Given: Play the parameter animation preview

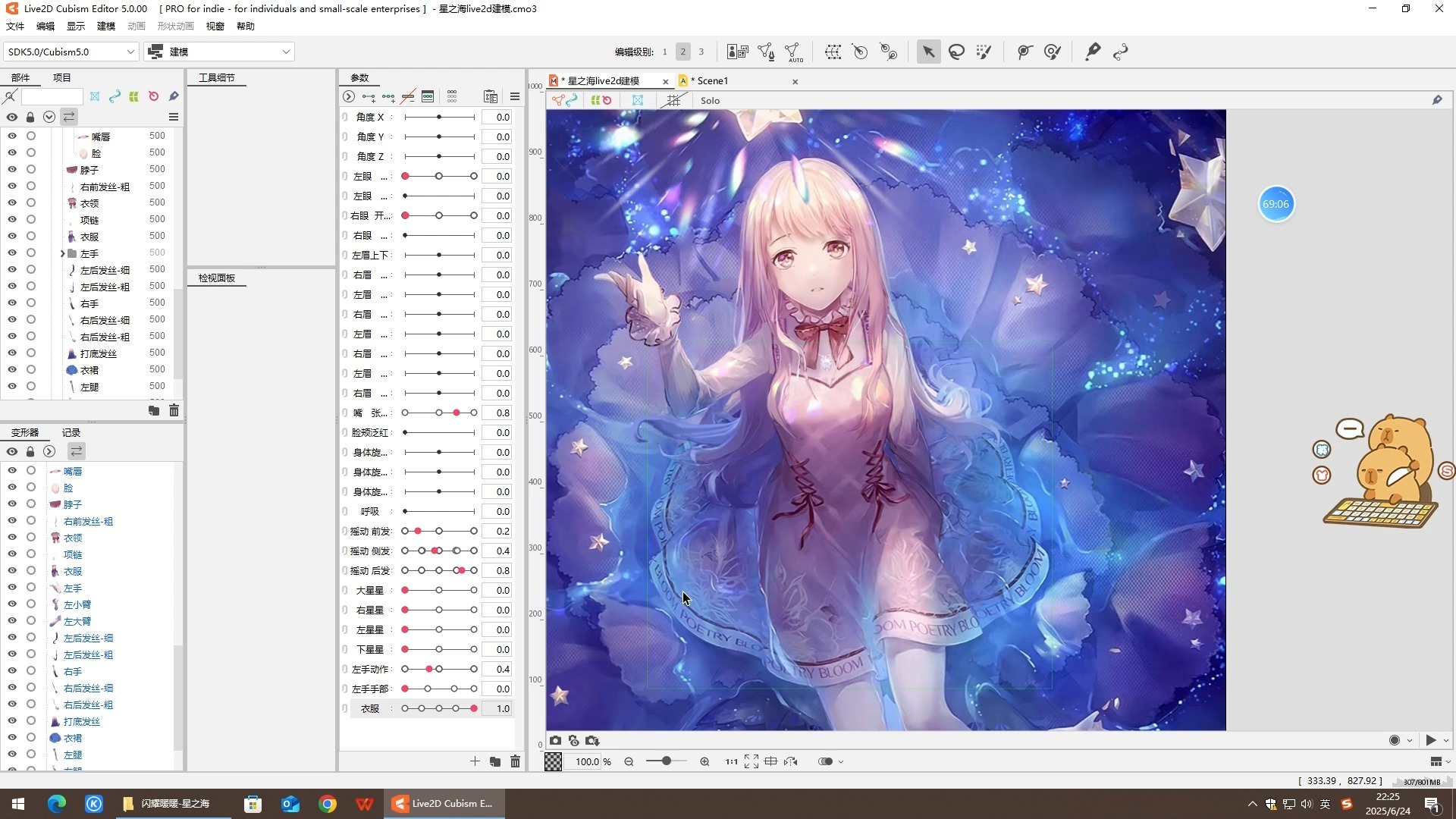Looking at the screenshot, I should click(x=1431, y=740).
